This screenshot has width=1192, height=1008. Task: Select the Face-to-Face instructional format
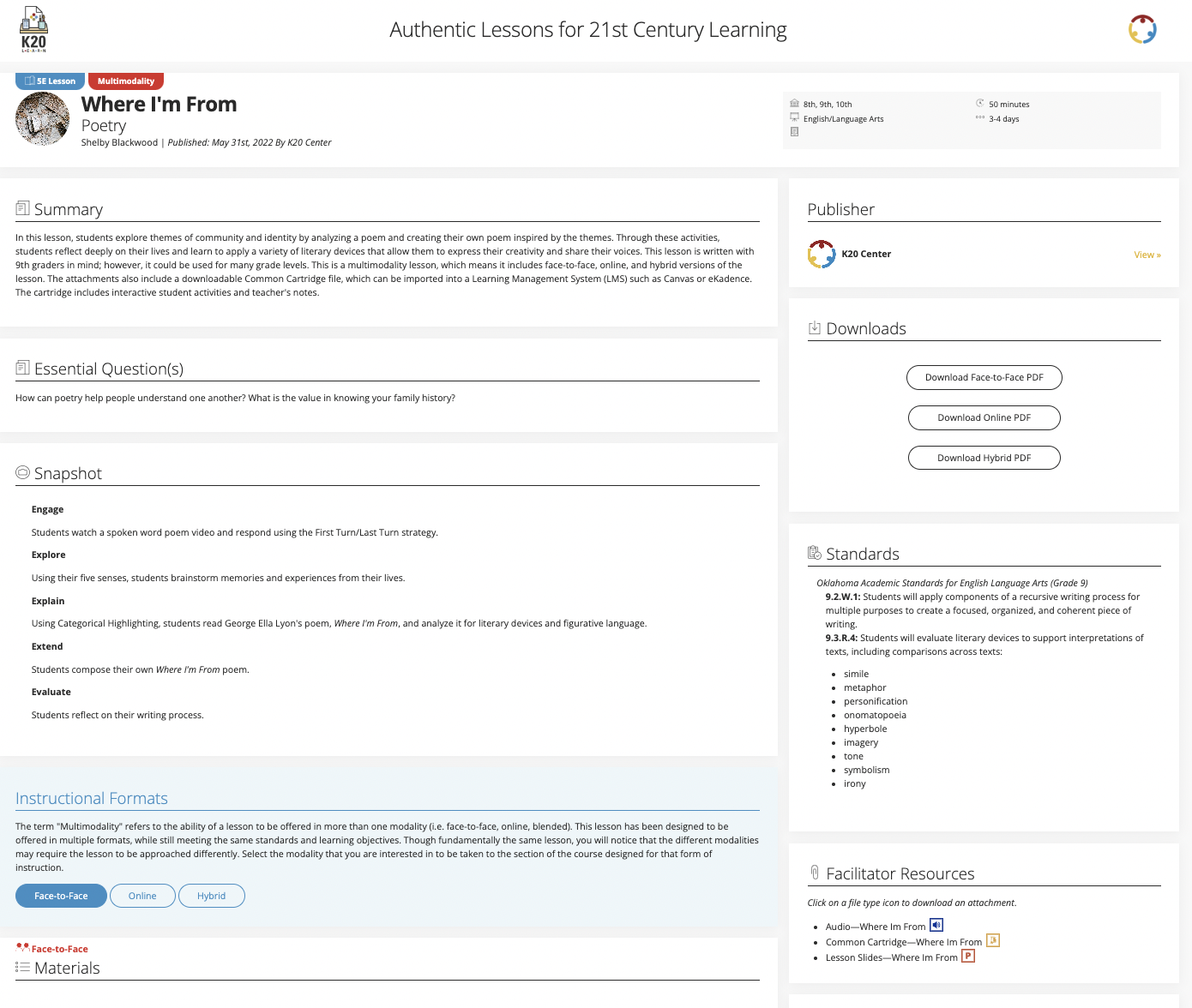coord(61,896)
